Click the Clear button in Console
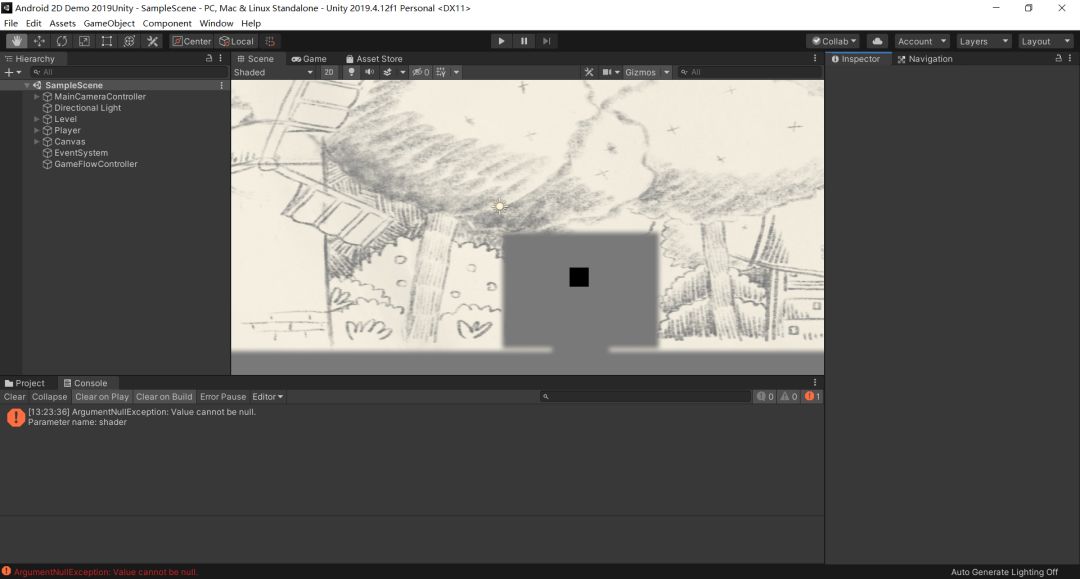This screenshot has height=579, width=1080. 15,397
